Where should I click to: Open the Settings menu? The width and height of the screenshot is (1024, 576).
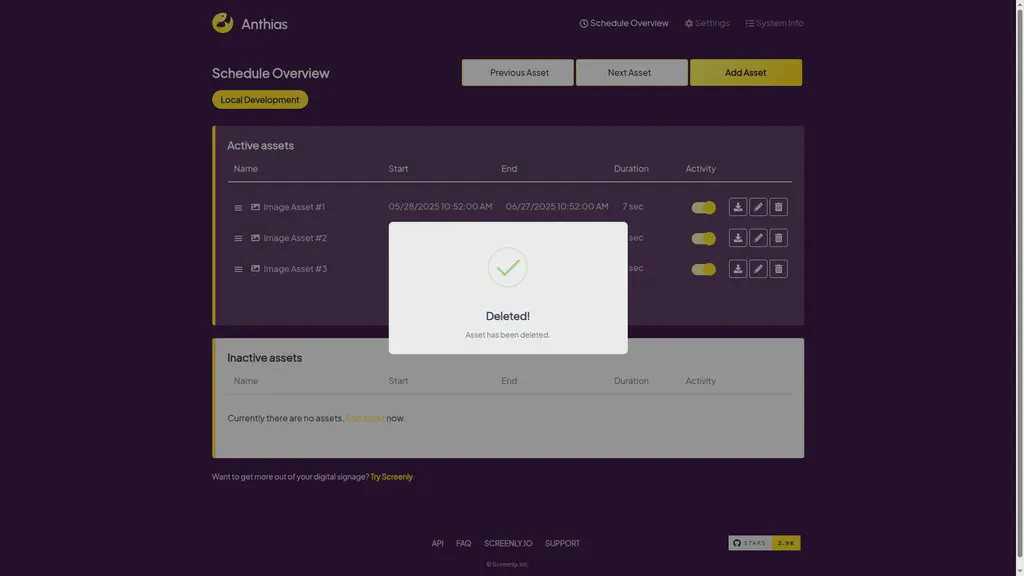pos(707,22)
